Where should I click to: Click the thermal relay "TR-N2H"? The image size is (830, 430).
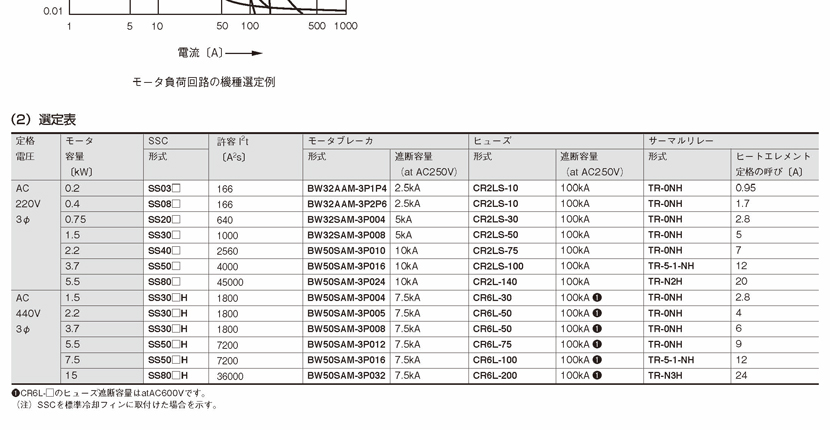(665, 282)
